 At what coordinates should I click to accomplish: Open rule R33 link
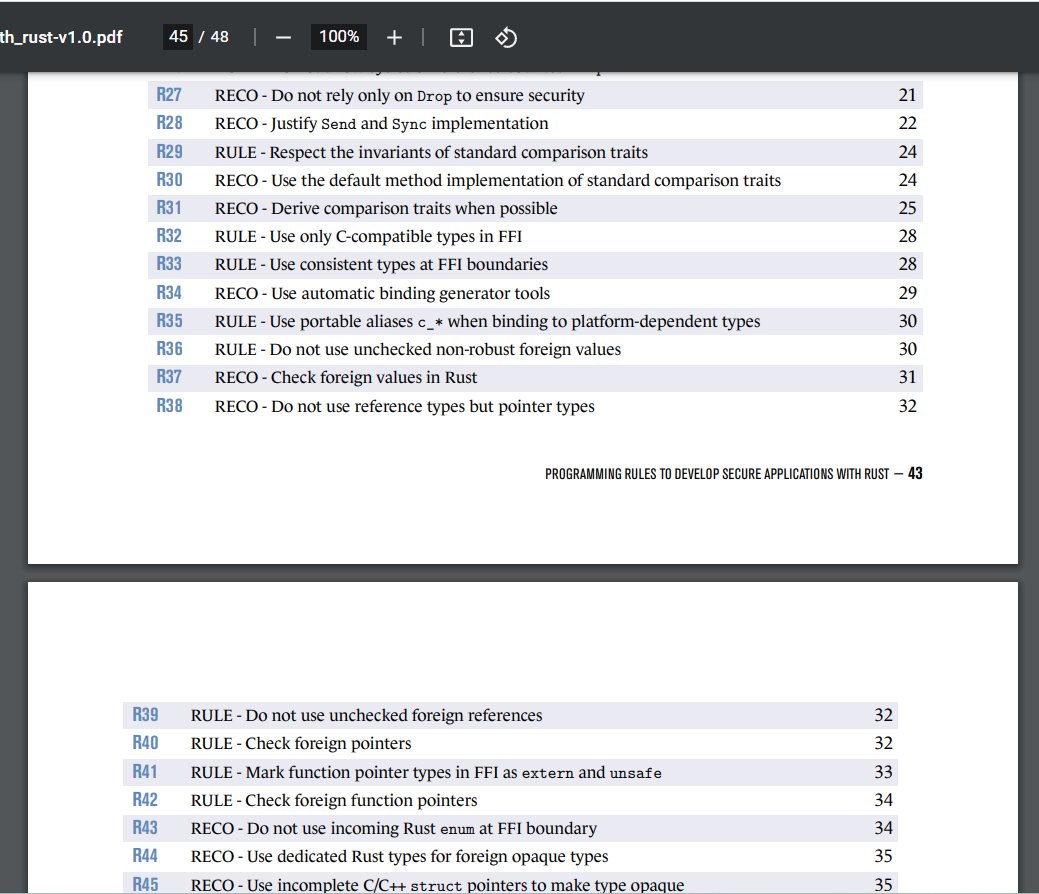[169, 264]
